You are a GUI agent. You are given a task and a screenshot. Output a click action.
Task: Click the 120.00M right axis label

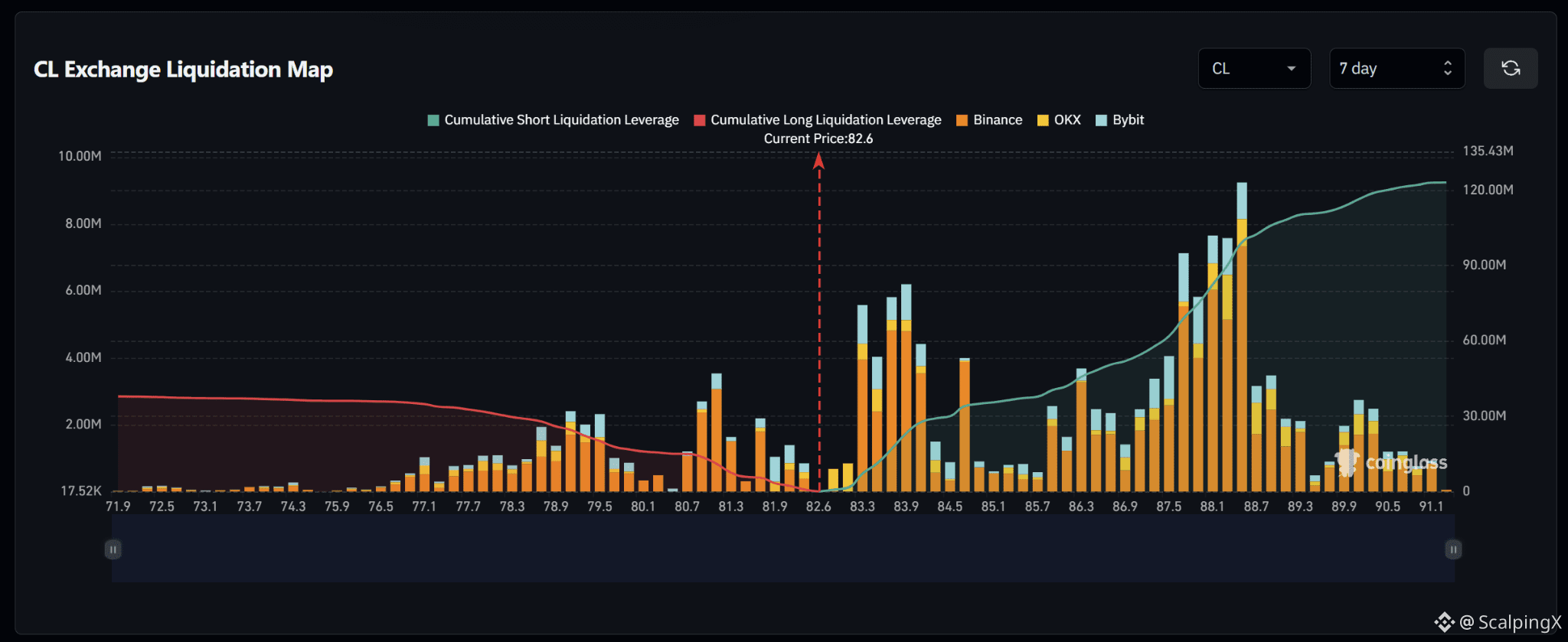pos(1488,190)
